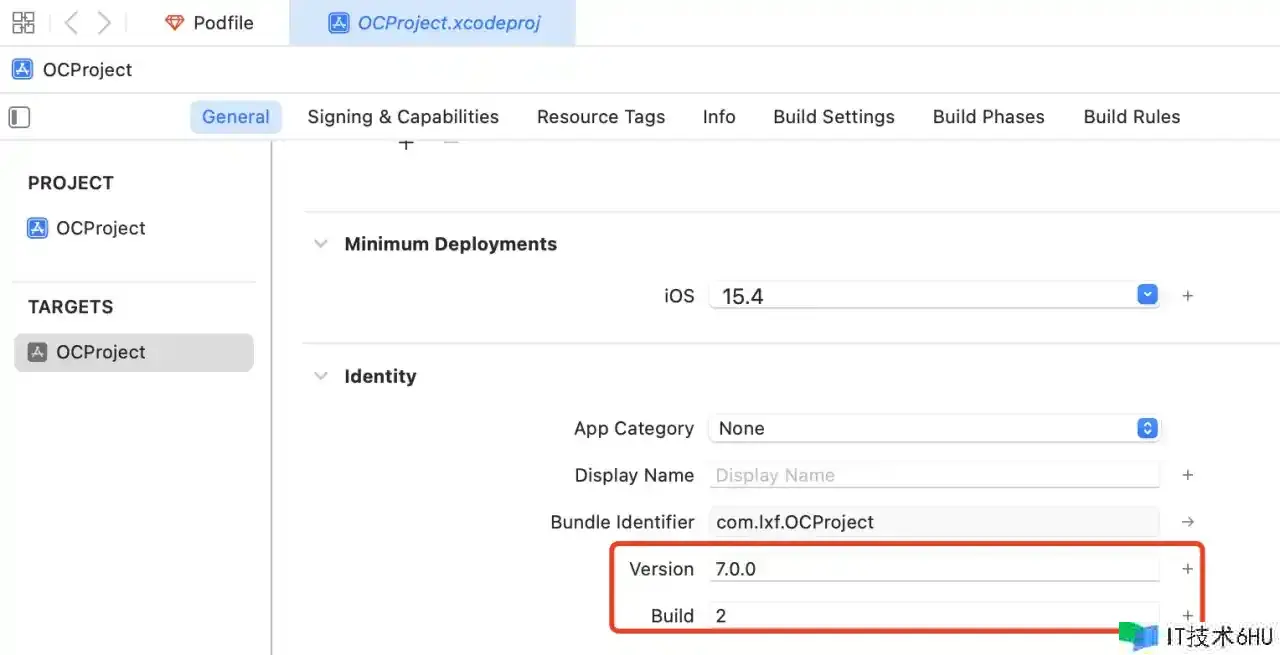The width and height of the screenshot is (1280, 655).
Task: Click the plus next to Display Name
Action: [1187, 475]
